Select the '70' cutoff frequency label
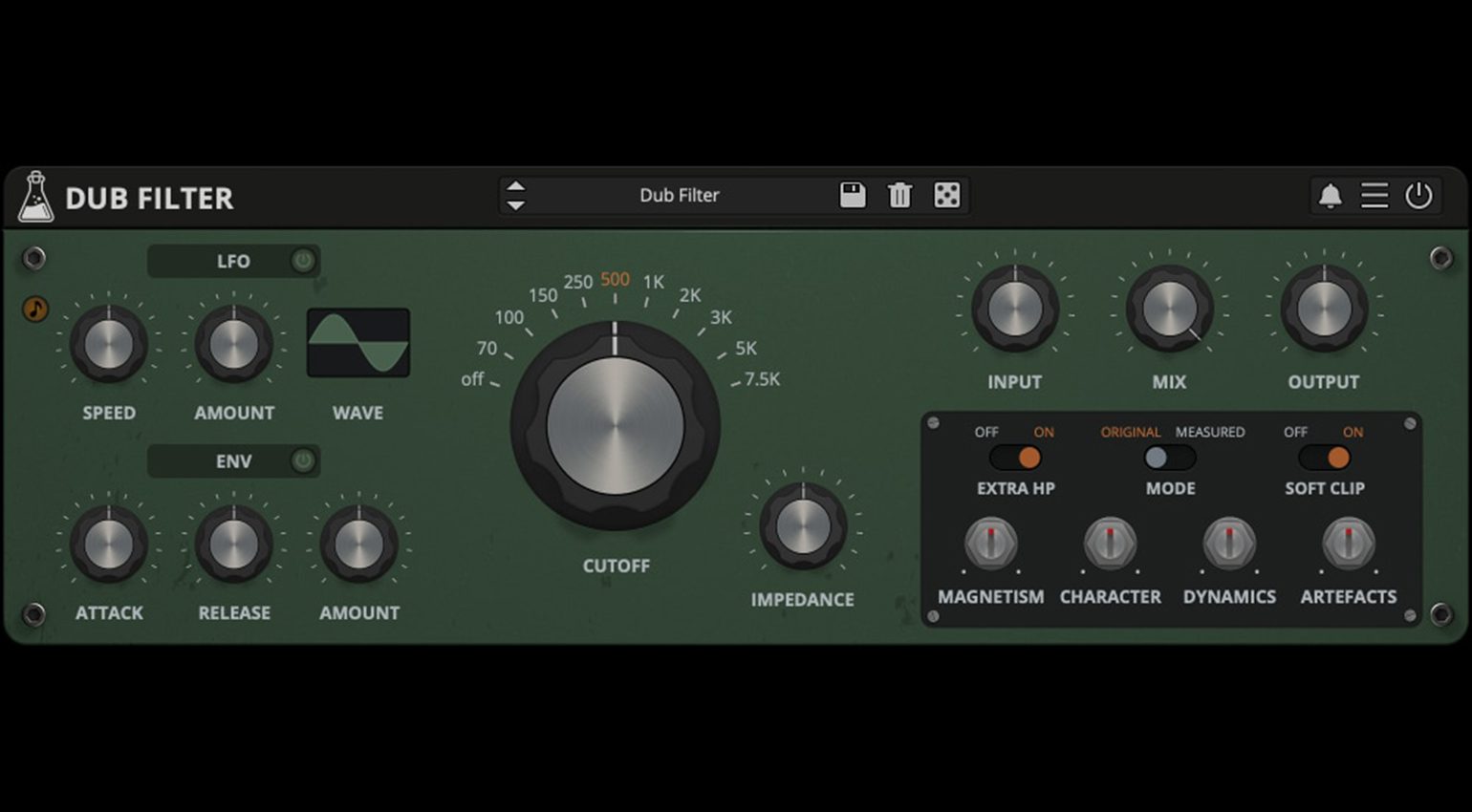The image size is (1472, 812). coord(487,349)
